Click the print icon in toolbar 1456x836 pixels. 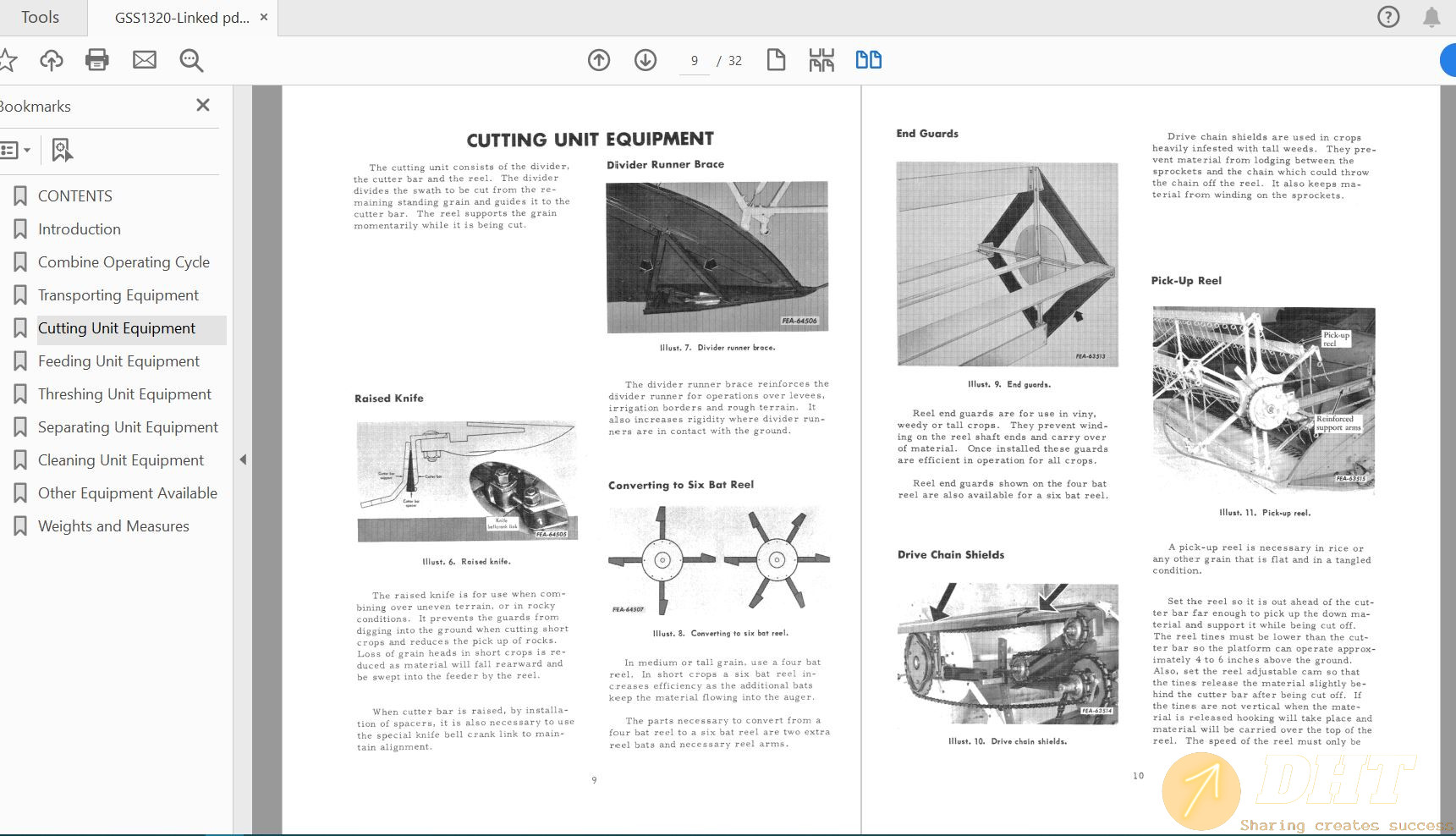click(x=97, y=60)
